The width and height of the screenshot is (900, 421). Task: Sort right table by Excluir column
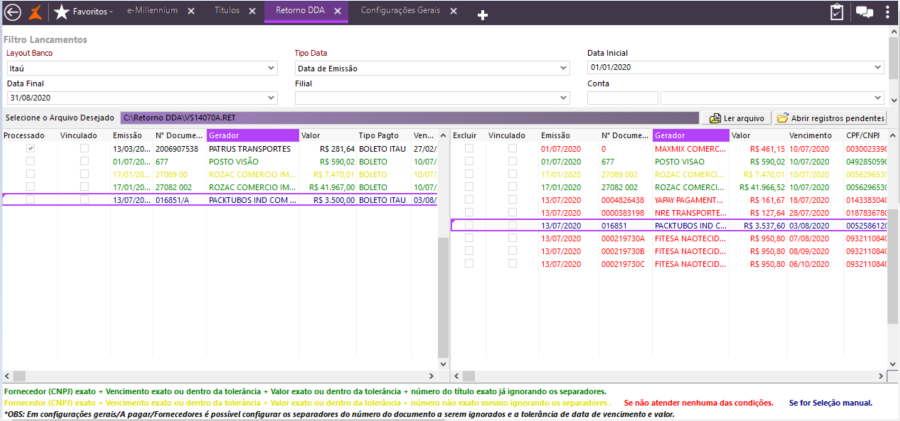(x=468, y=136)
